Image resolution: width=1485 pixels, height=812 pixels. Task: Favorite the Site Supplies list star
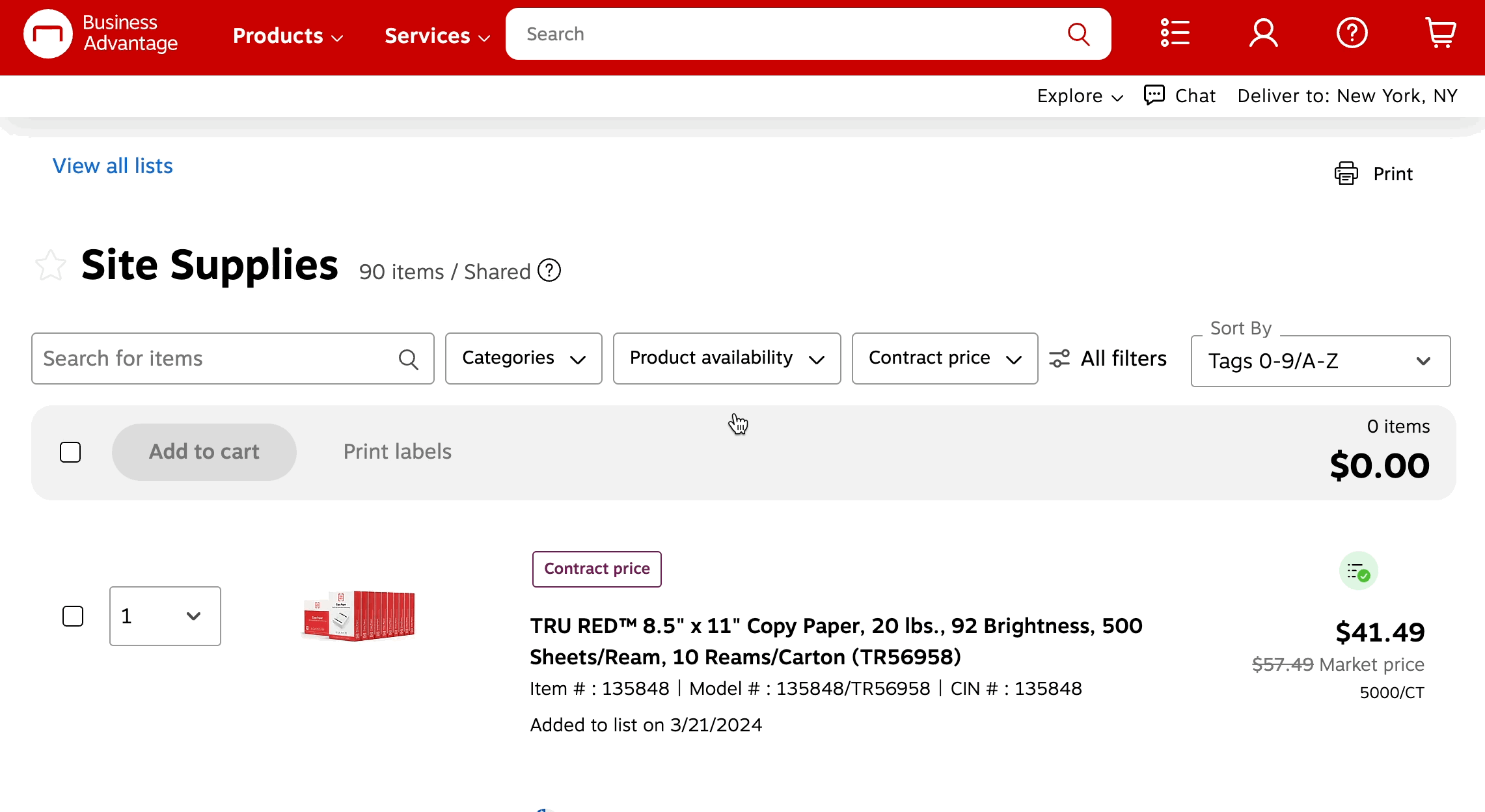pyautogui.click(x=51, y=265)
